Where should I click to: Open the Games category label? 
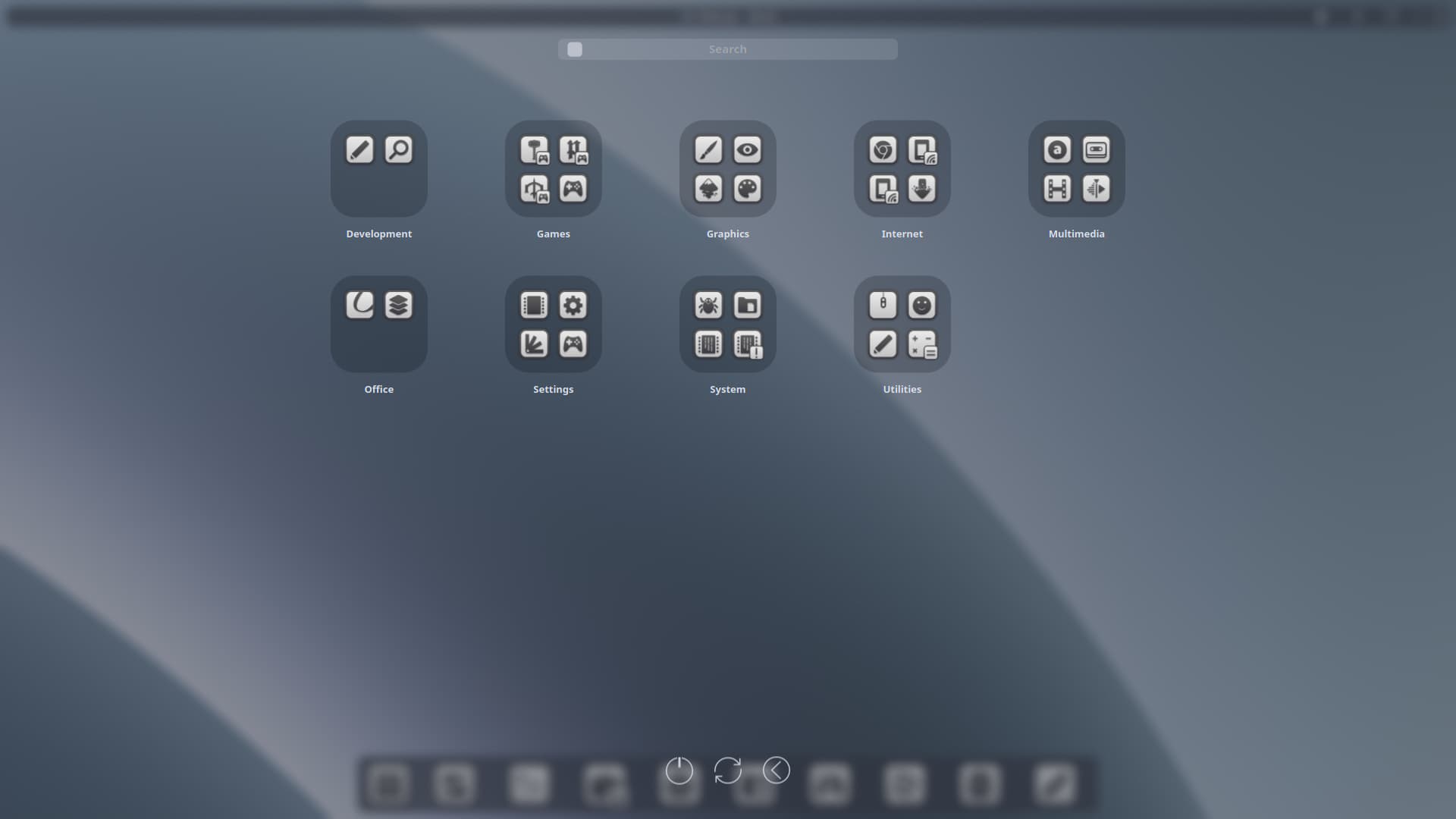point(554,234)
